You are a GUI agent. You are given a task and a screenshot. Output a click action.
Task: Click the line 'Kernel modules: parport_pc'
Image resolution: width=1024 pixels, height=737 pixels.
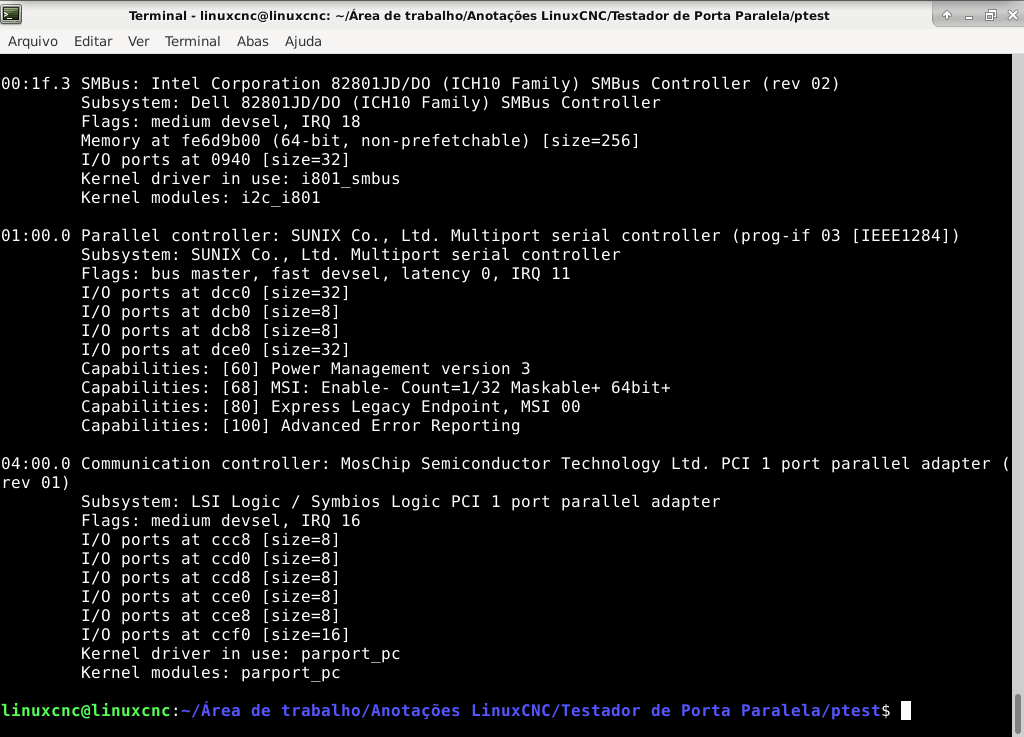210,672
